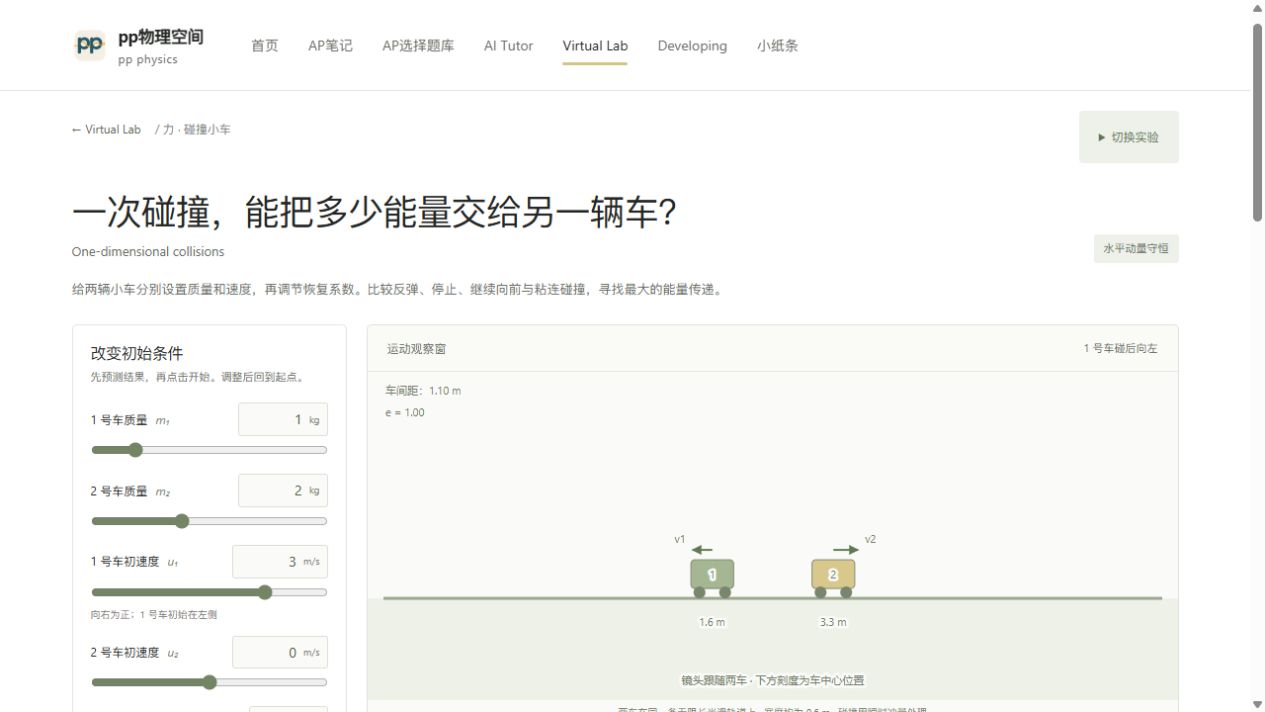
Task: Go to AP选择题库 page
Action: (x=418, y=46)
